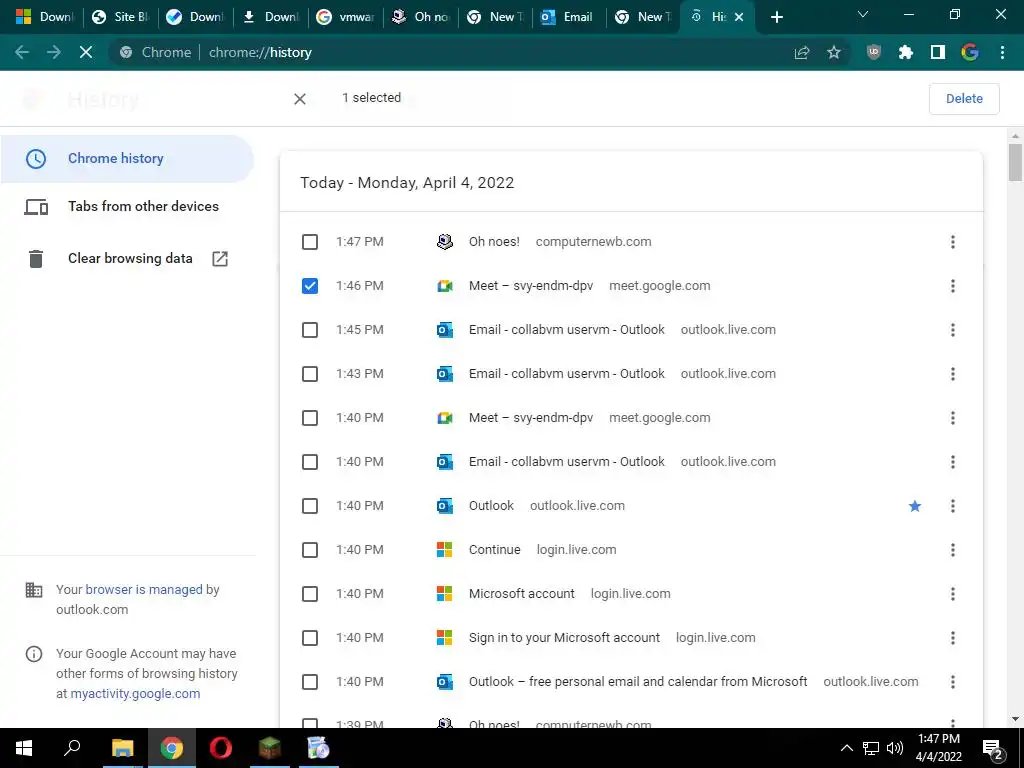The image size is (1024, 768).
Task: Open the Windows Start menu
Action: coord(24,748)
